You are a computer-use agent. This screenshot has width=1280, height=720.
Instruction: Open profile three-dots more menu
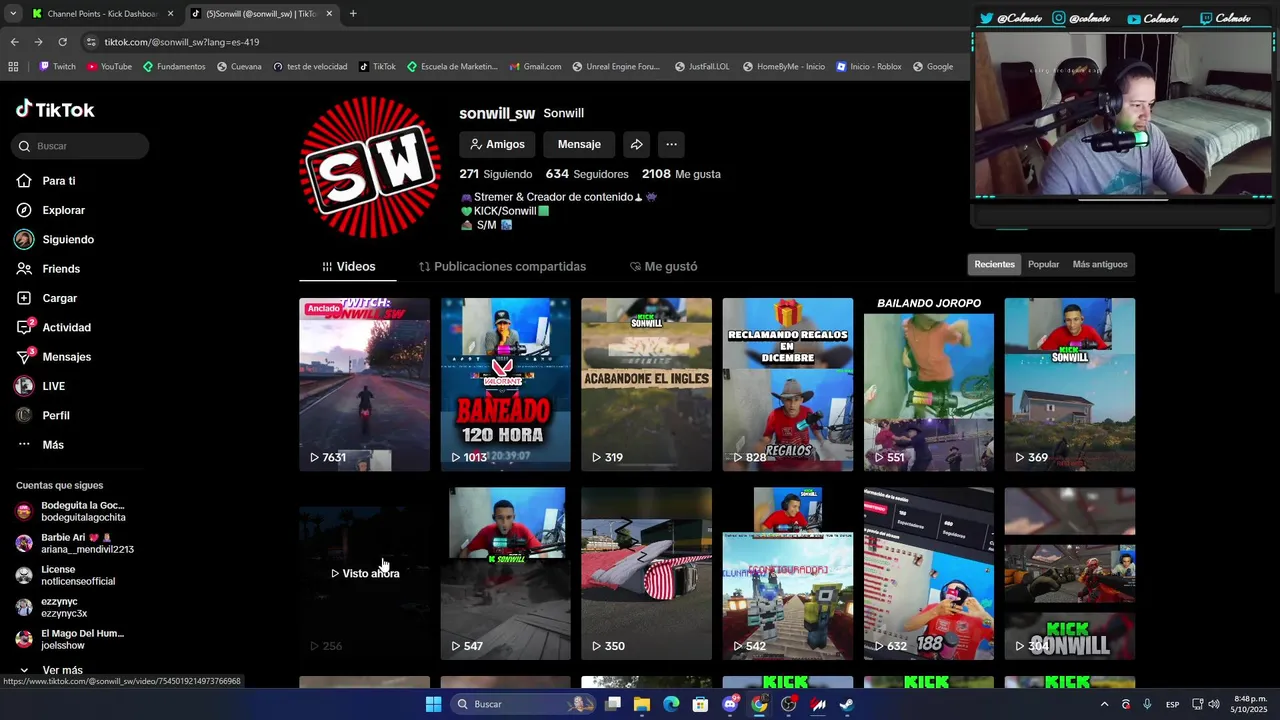tap(671, 144)
